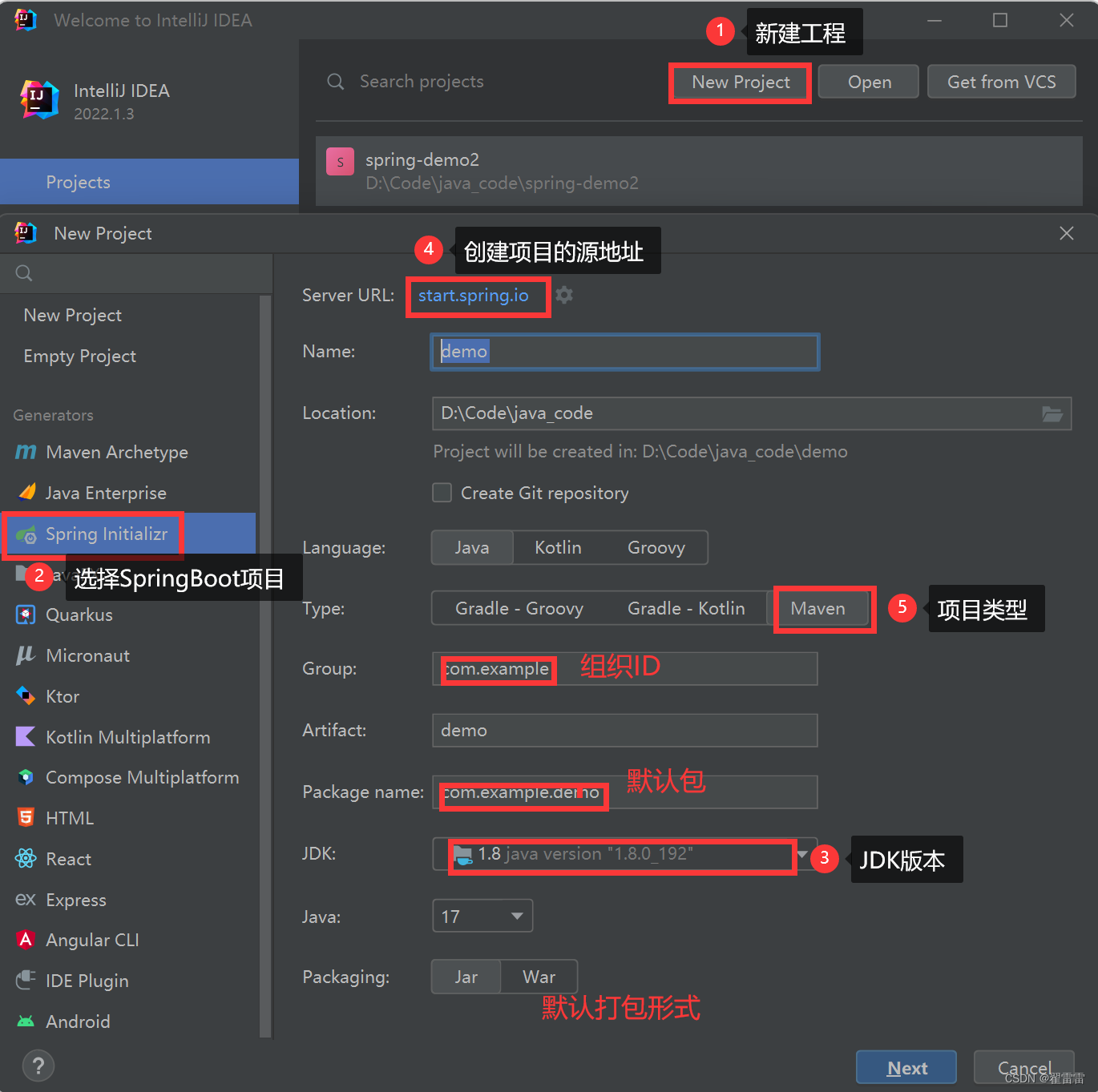Click the Artifact input field
Screen dimensions: 1098x1092
[625, 731]
